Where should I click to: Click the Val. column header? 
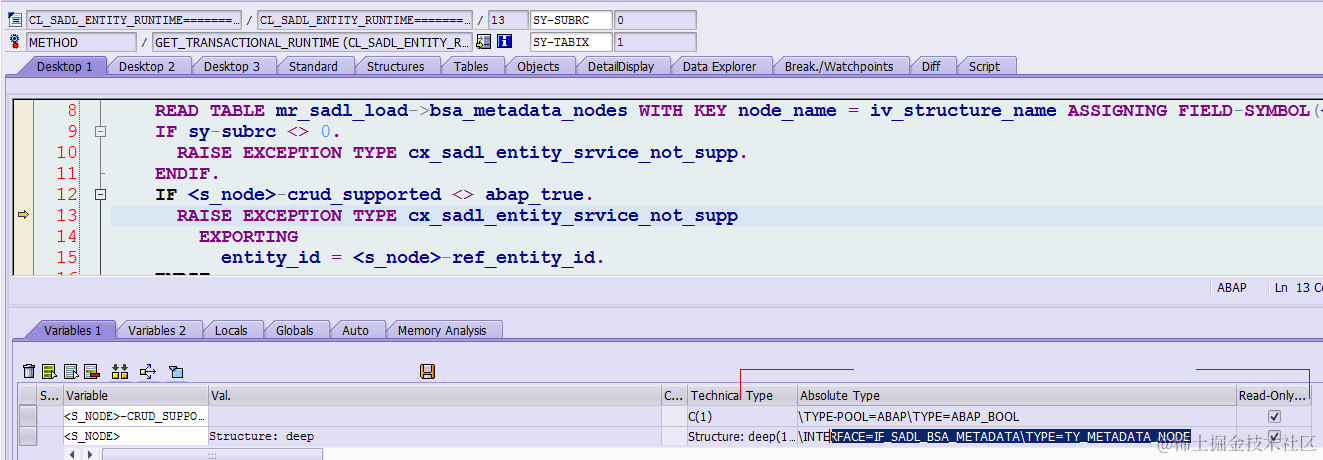(435, 396)
